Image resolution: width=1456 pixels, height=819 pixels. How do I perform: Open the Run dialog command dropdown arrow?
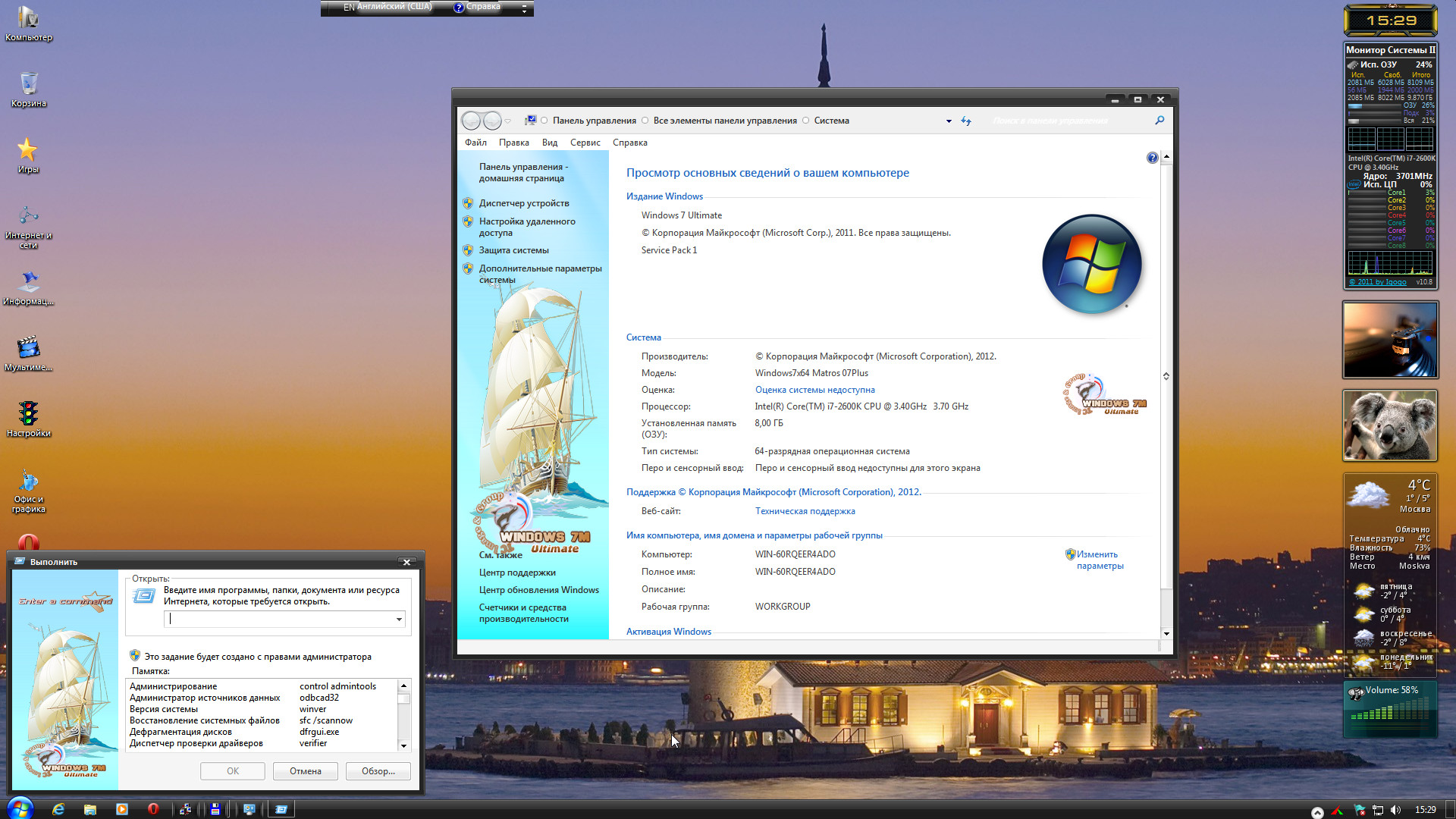[x=399, y=620]
